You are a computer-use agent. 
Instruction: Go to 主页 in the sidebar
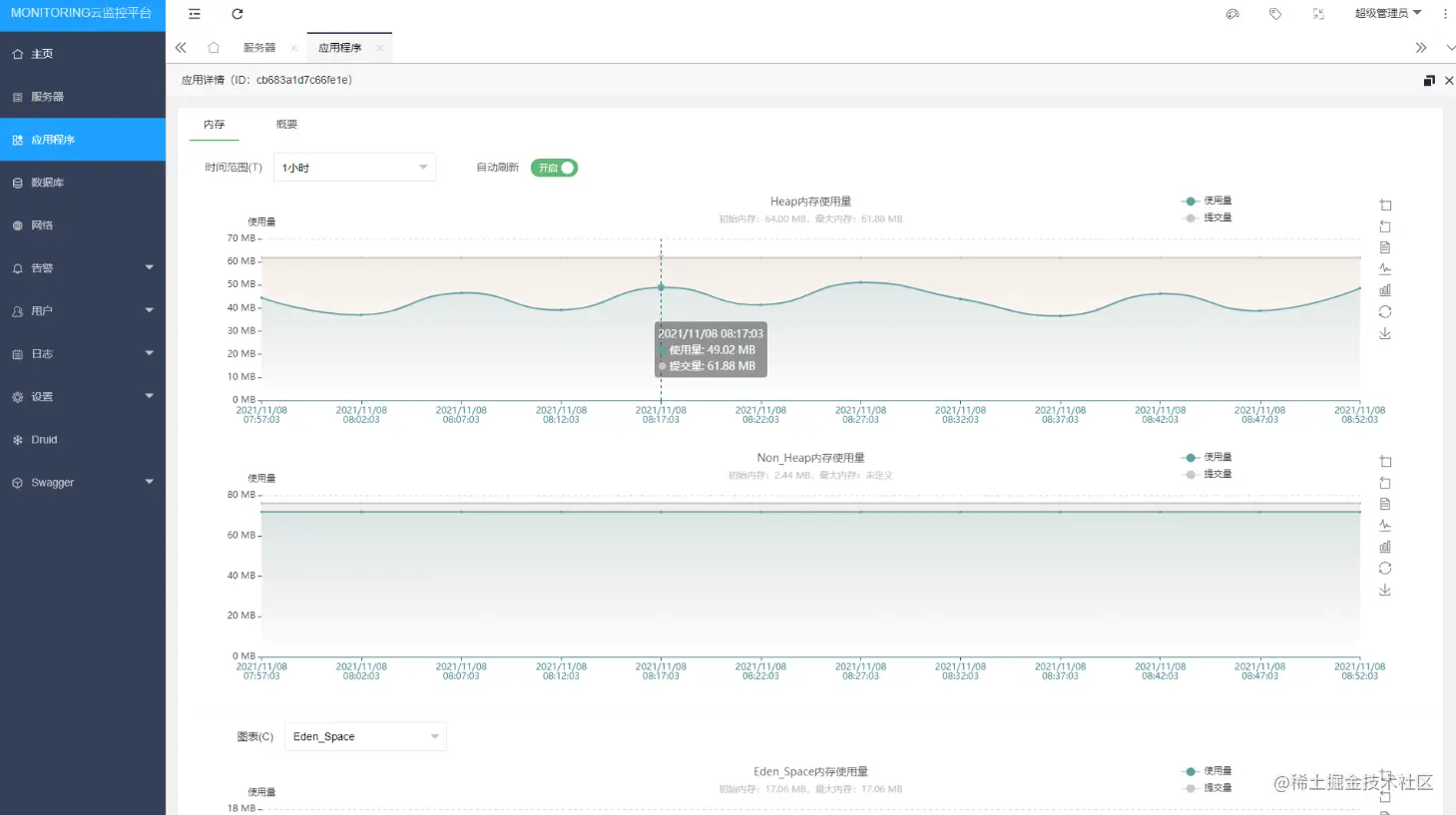(x=83, y=54)
